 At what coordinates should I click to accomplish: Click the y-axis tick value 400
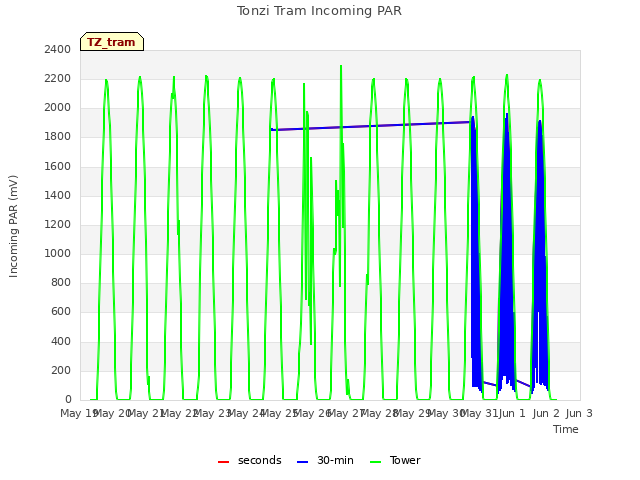pyautogui.click(x=61, y=341)
